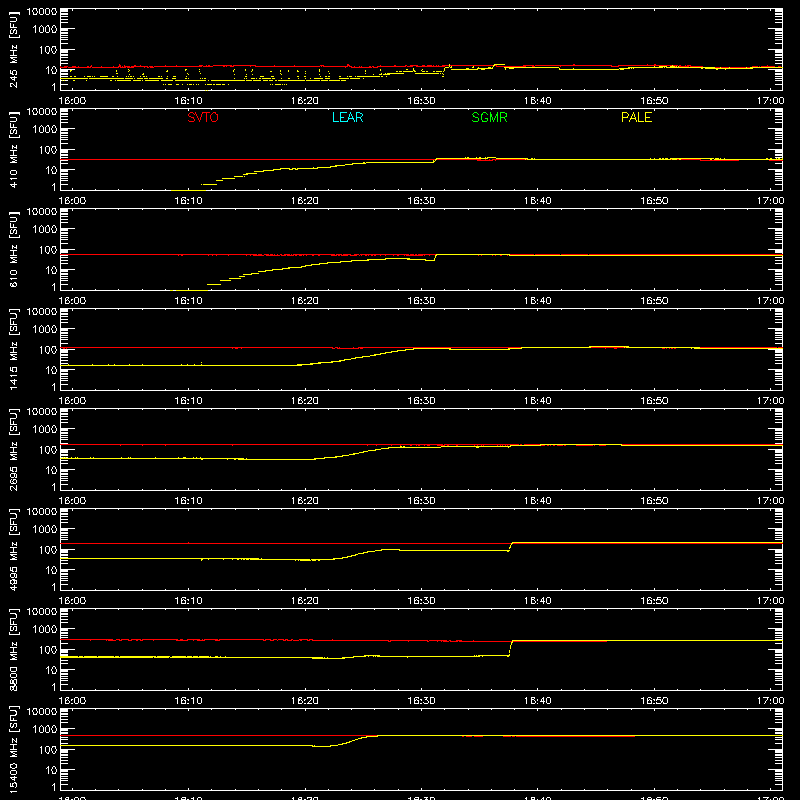Image resolution: width=800 pixels, height=800 pixels.
Task: Select the 8800 MHz [SFU] axis label
Action: [x=14, y=649]
